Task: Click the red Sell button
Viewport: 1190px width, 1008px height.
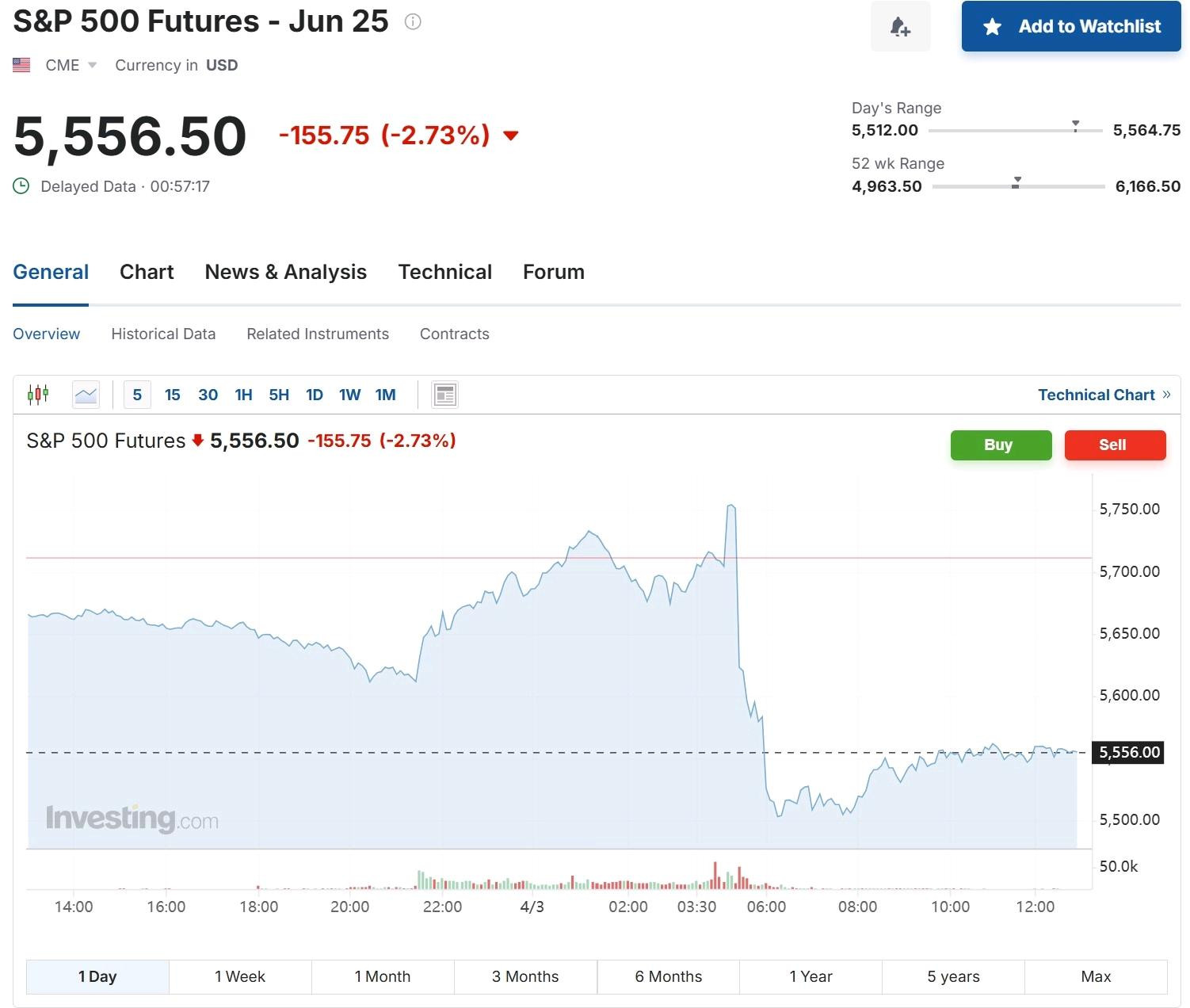Action: (1115, 445)
